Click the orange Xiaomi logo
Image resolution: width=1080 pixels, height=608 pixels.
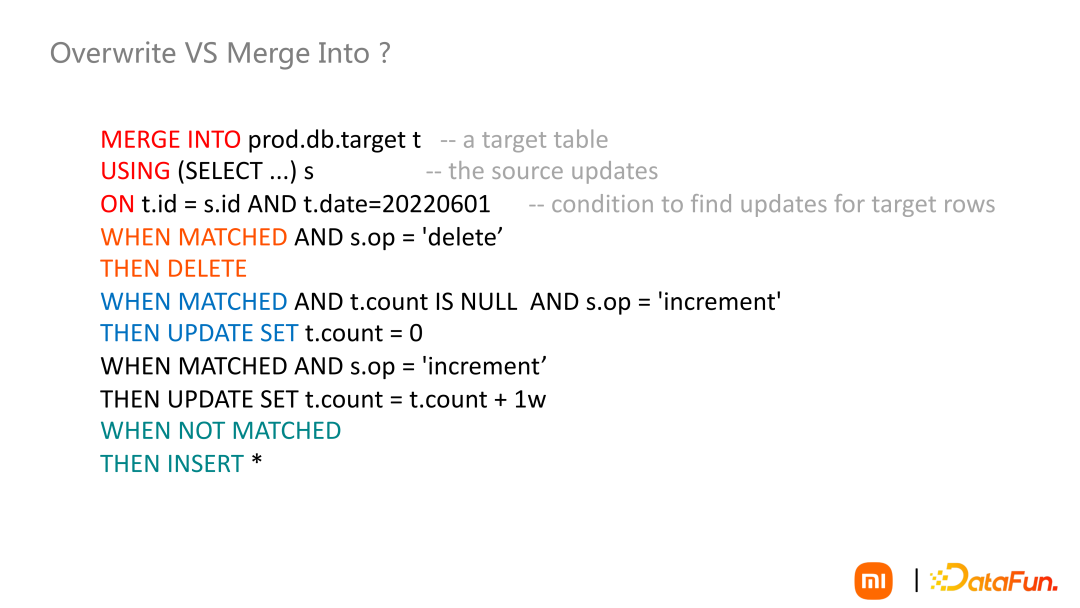pos(873,581)
